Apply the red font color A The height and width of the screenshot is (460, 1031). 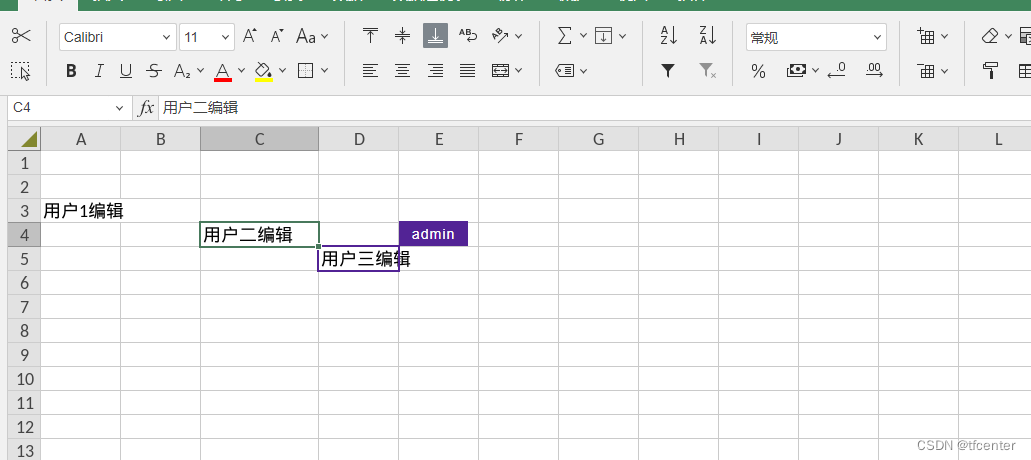tap(223, 71)
